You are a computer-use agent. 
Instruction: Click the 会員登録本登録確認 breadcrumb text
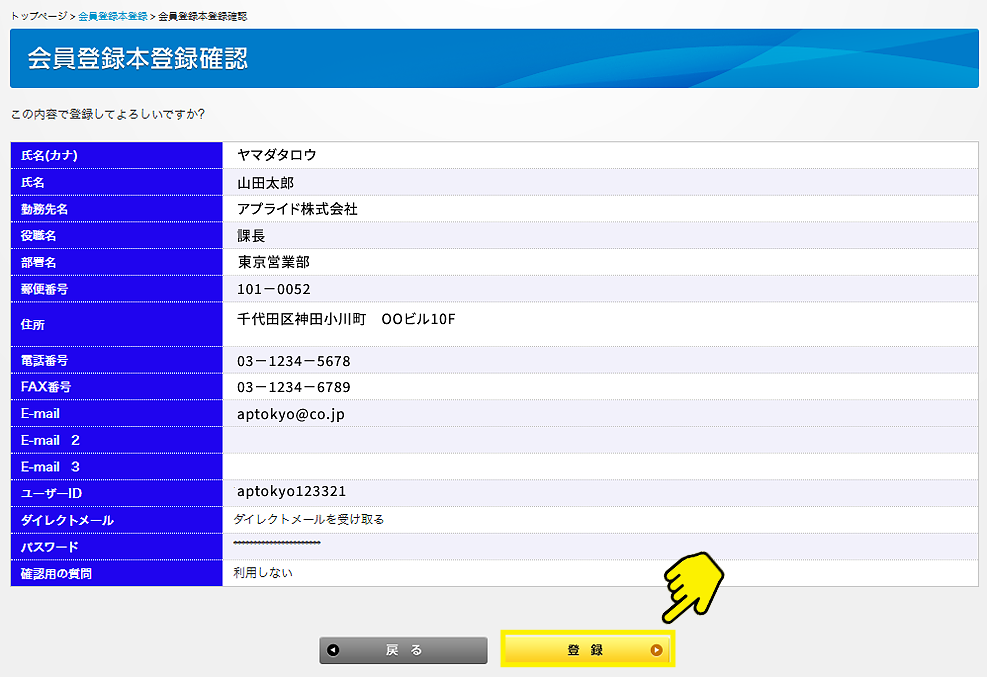[203, 17]
